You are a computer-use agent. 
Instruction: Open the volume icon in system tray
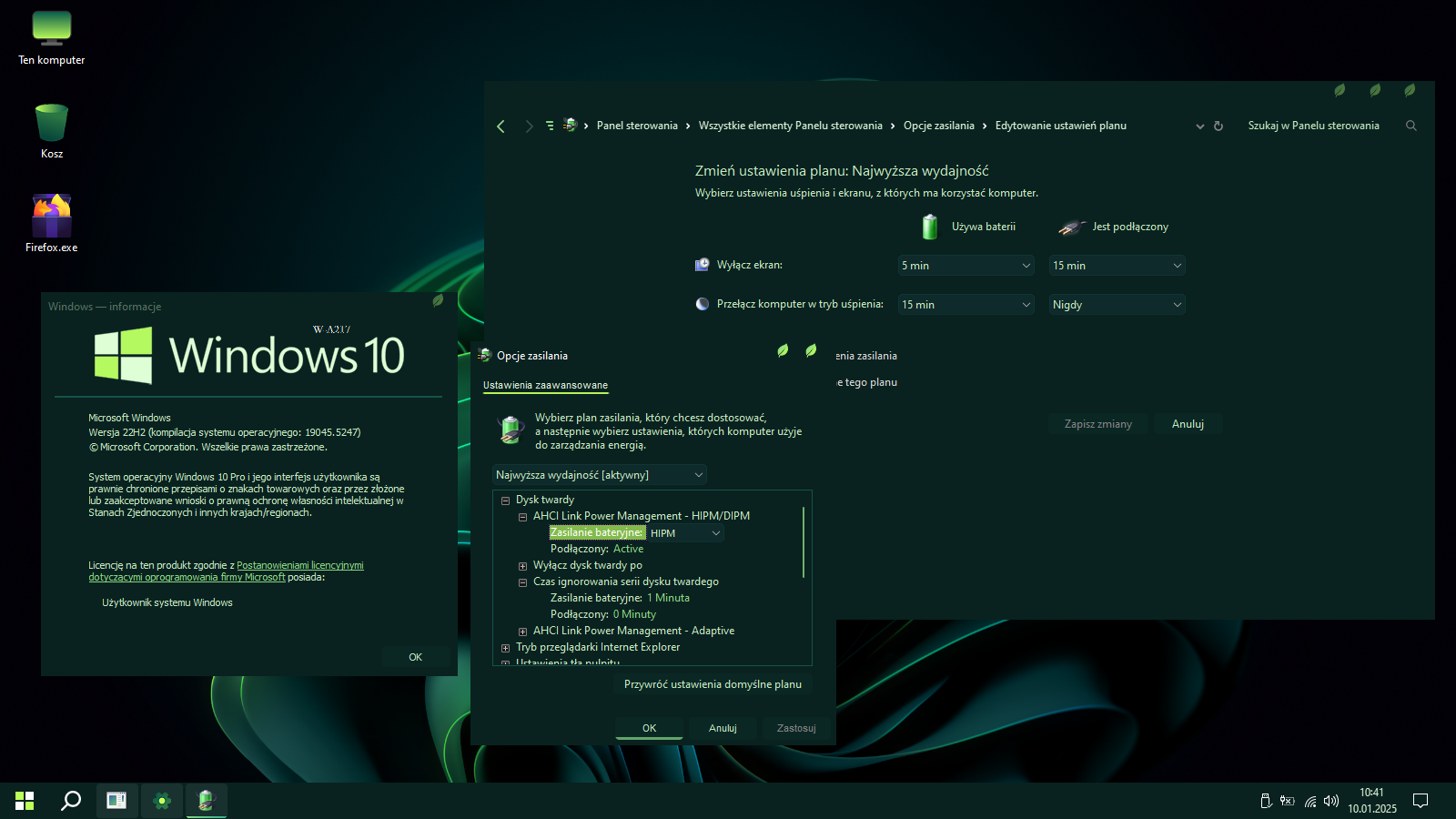coord(1331,801)
